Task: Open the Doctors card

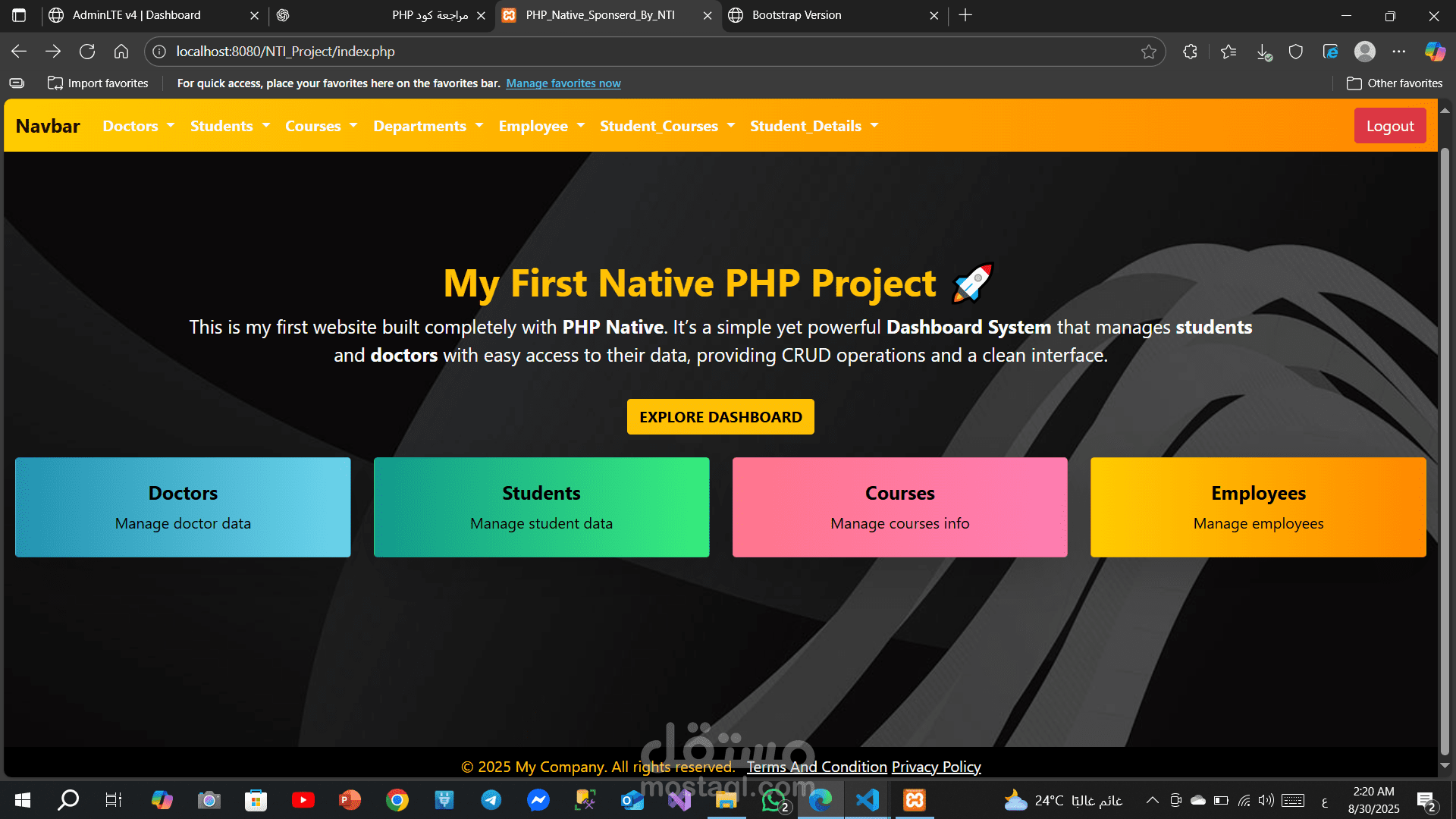Action: click(183, 507)
